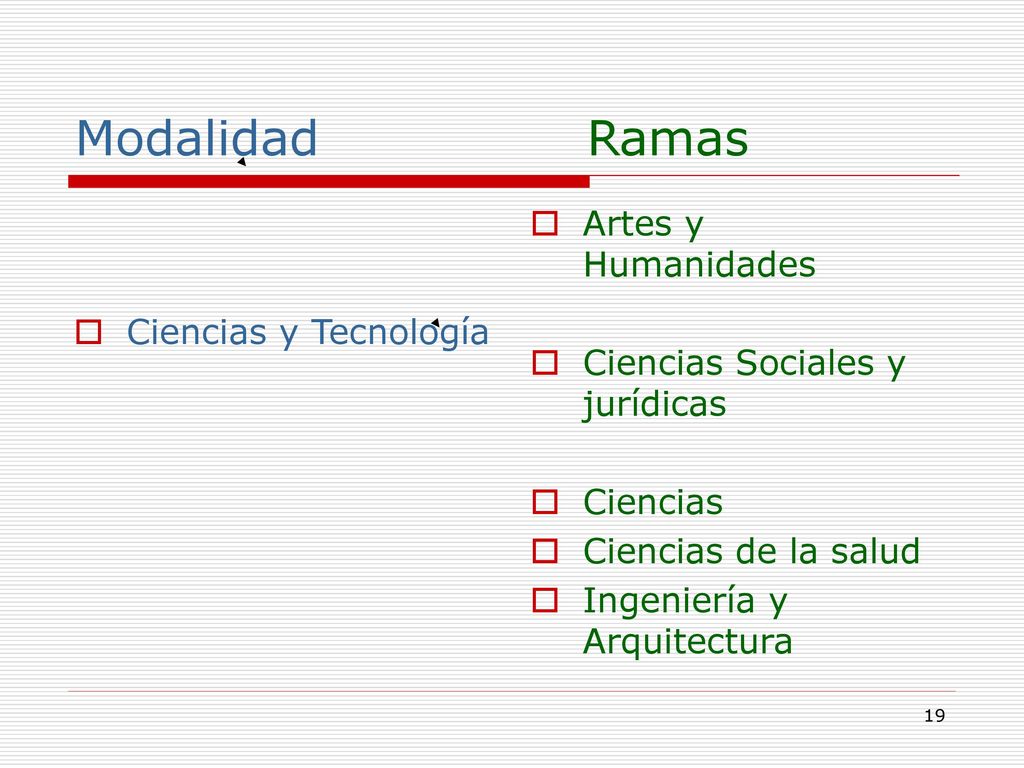Image resolution: width=1024 pixels, height=768 pixels.
Task: Click the word jurídicas
Action: (654, 404)
